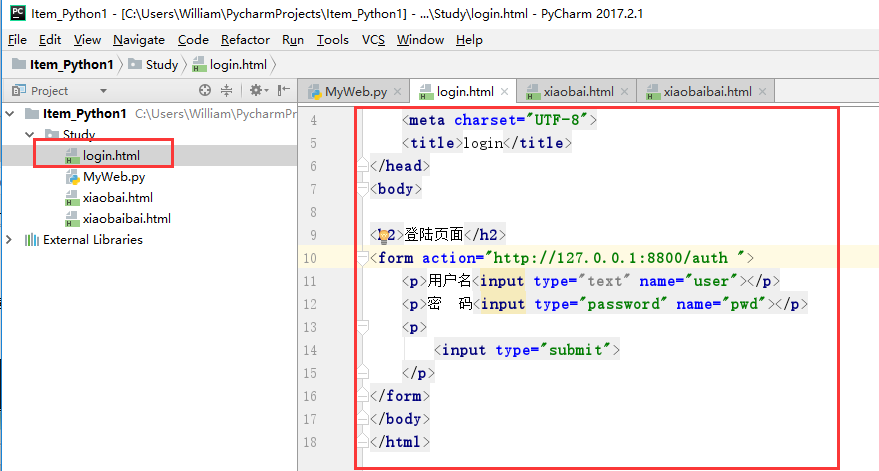Fold the p tag on line 13

363,327
